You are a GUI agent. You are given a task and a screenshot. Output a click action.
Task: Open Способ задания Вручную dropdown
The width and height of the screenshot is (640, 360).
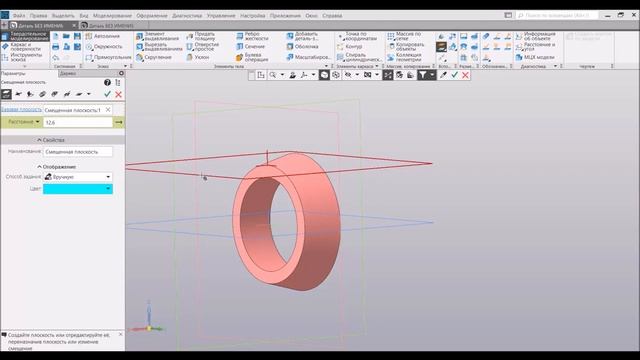(x=108, y=177)
